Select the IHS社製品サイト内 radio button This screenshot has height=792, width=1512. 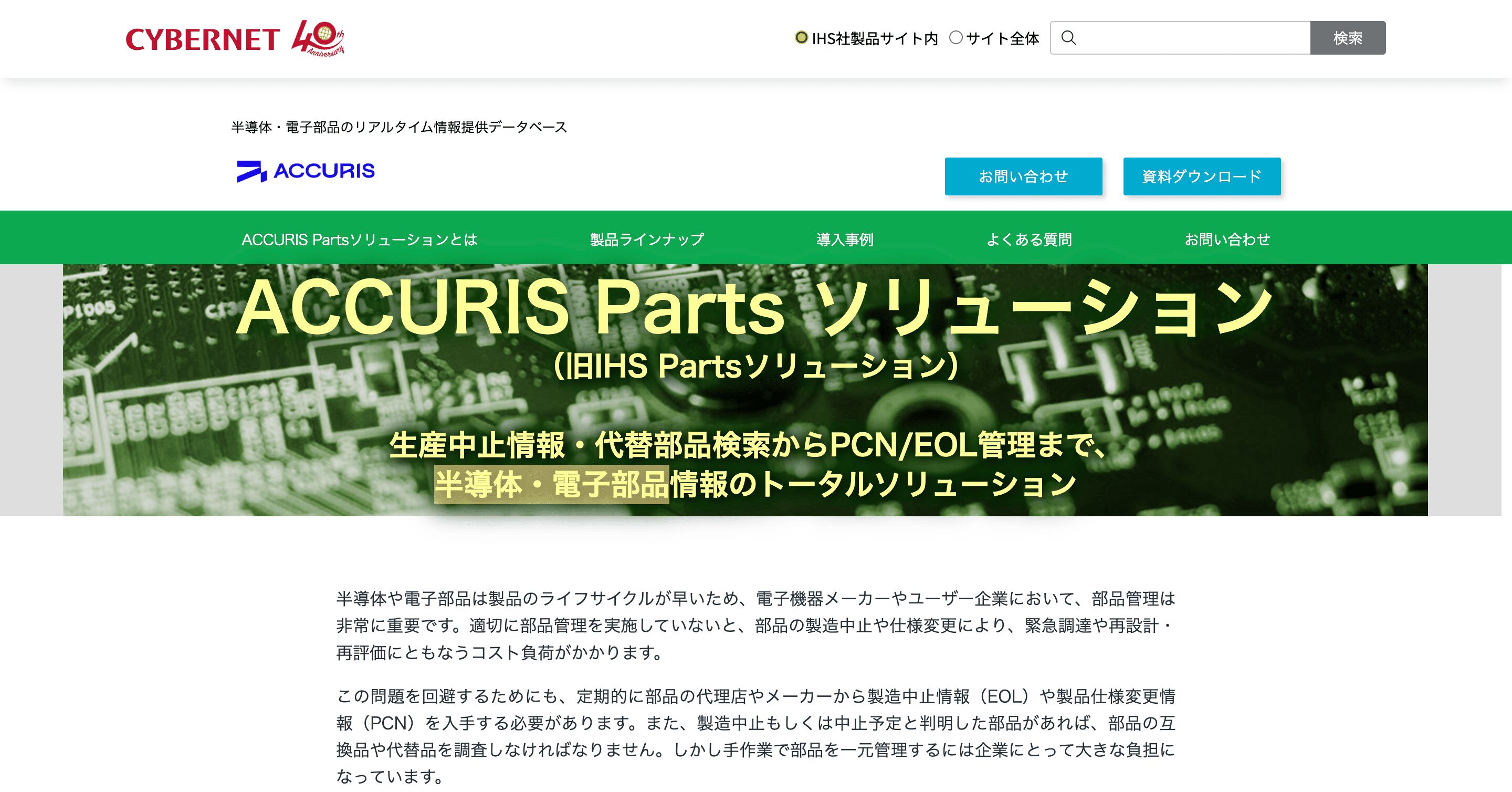click(x=801, y=38)
